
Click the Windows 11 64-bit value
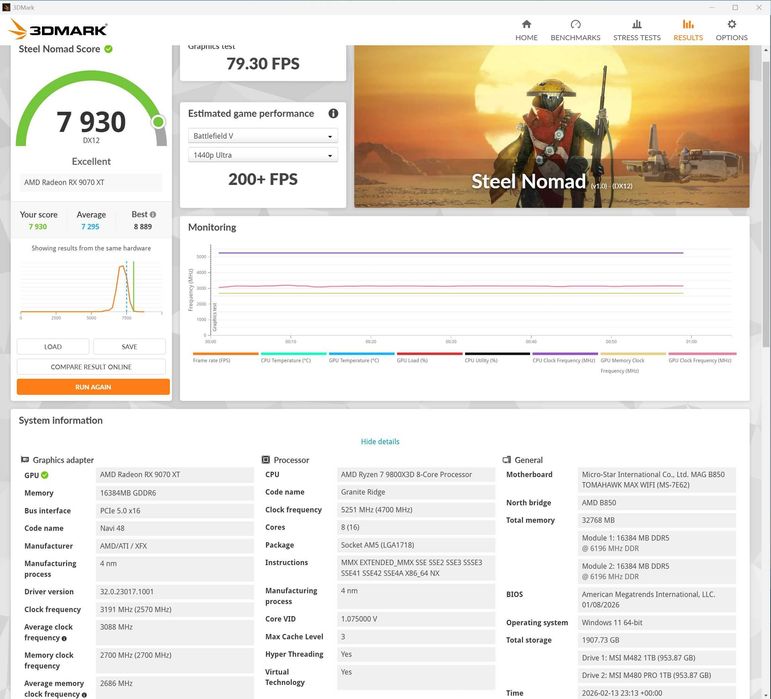coord(656,623)
